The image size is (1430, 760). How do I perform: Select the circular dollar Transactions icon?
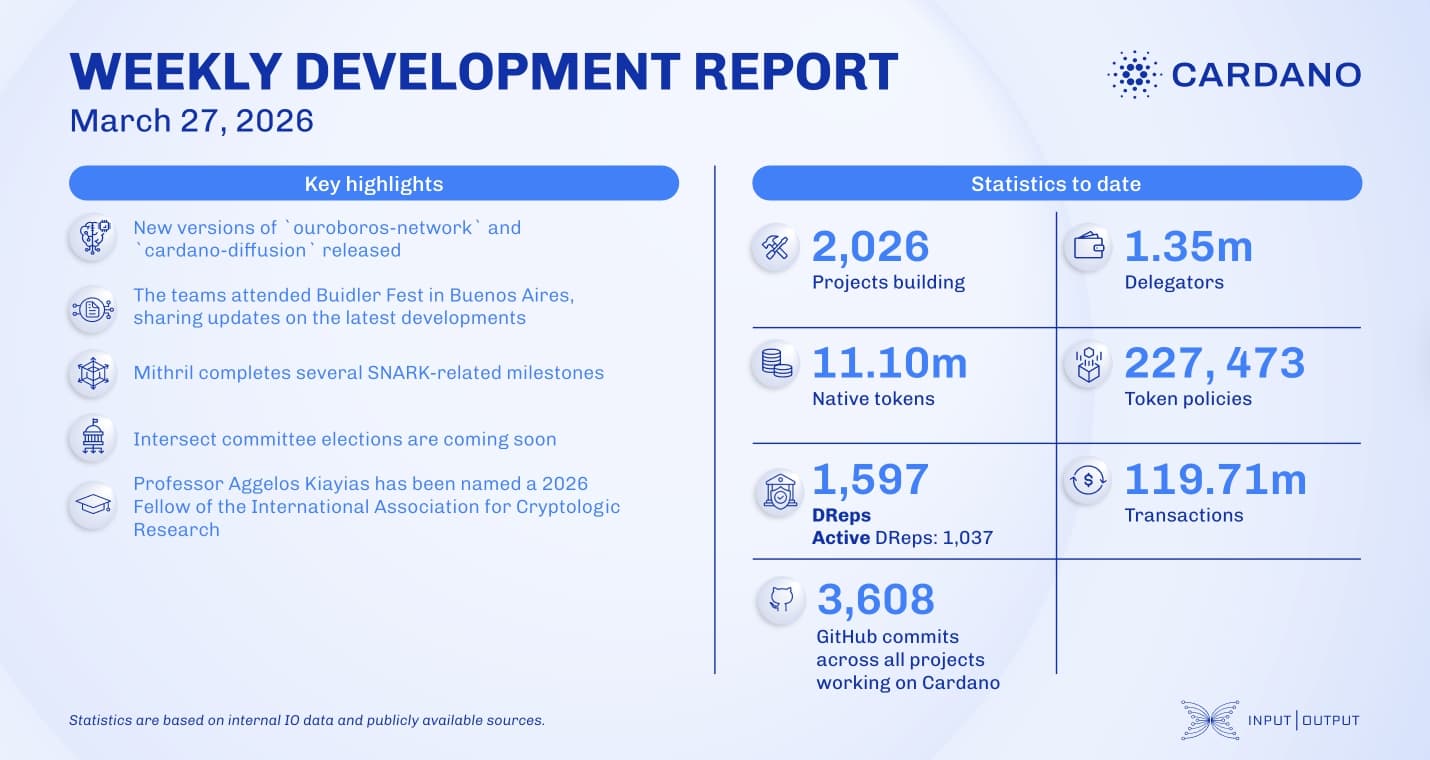pos(1090,479)
